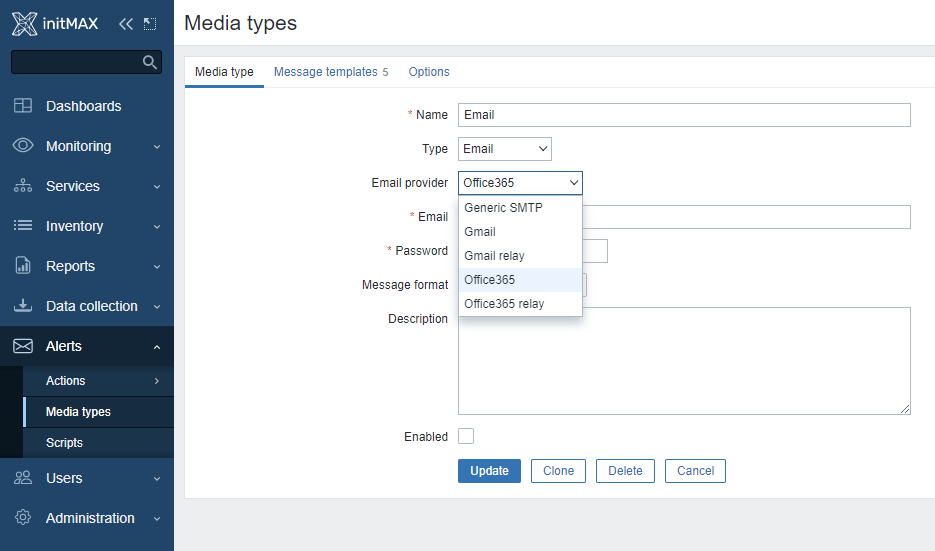Focus the sidebar search box
The image size is (935, 551).
[x=86, y=62]
